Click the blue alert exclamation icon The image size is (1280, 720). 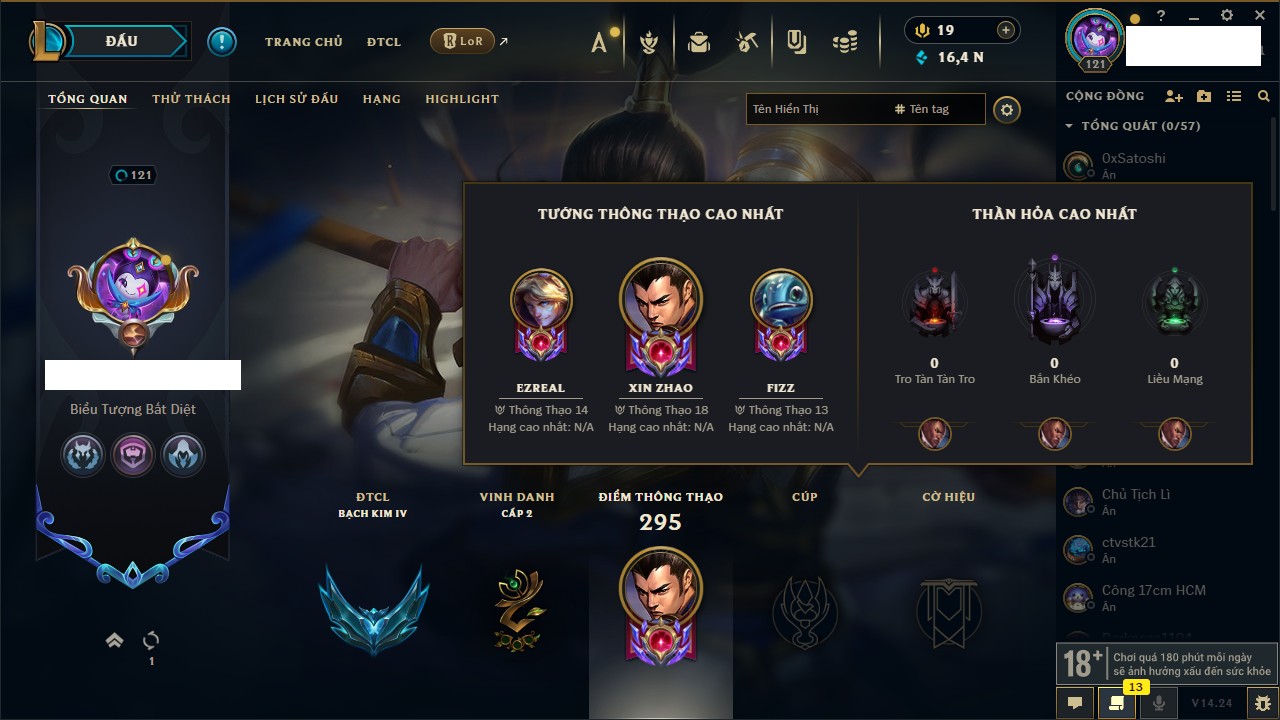pyautogui.click(x=222, y=42)
